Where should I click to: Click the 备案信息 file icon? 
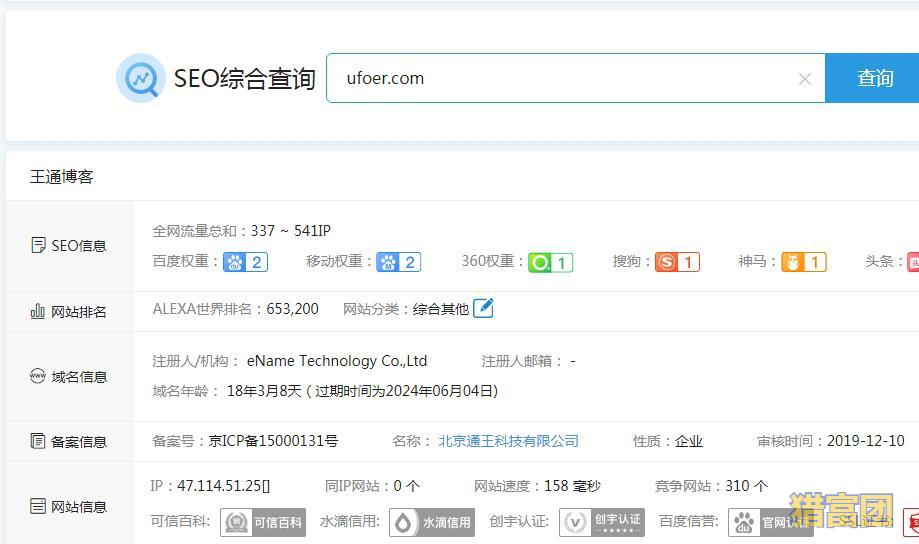(x=38, y=441)
